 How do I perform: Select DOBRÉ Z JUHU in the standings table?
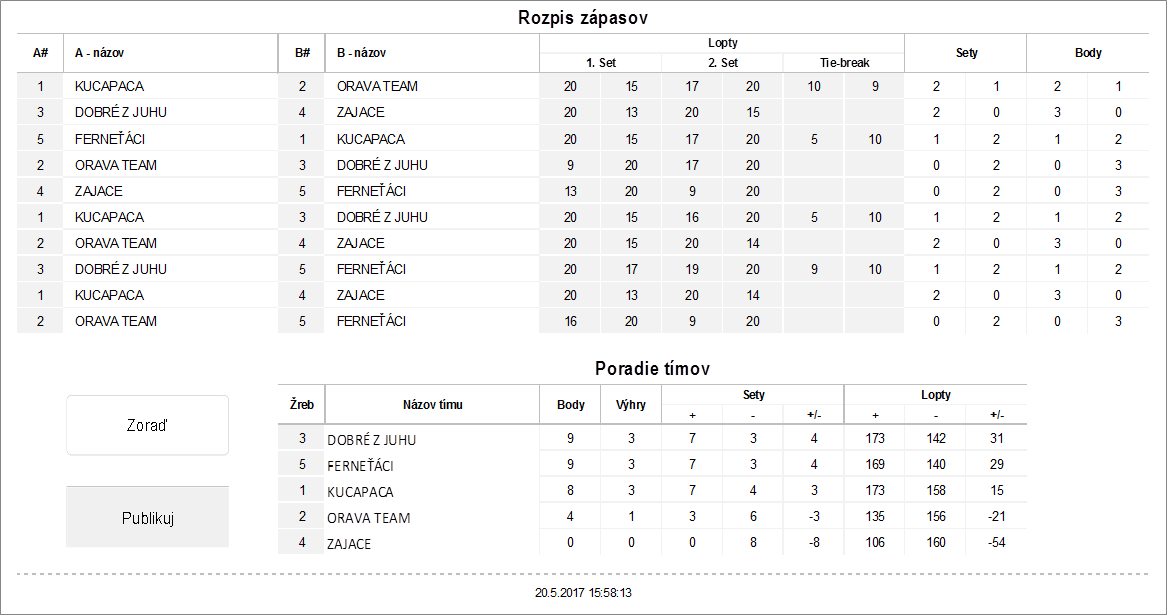coord(371,440)
